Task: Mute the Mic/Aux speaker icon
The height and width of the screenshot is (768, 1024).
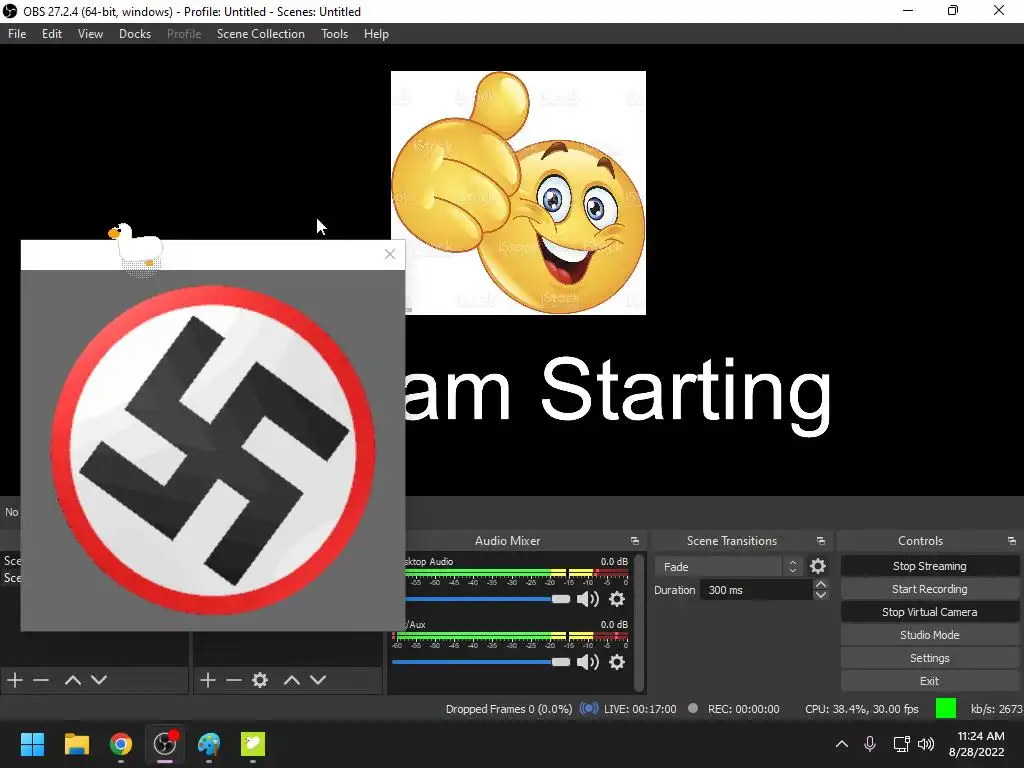Action: (x=587, y=662)
